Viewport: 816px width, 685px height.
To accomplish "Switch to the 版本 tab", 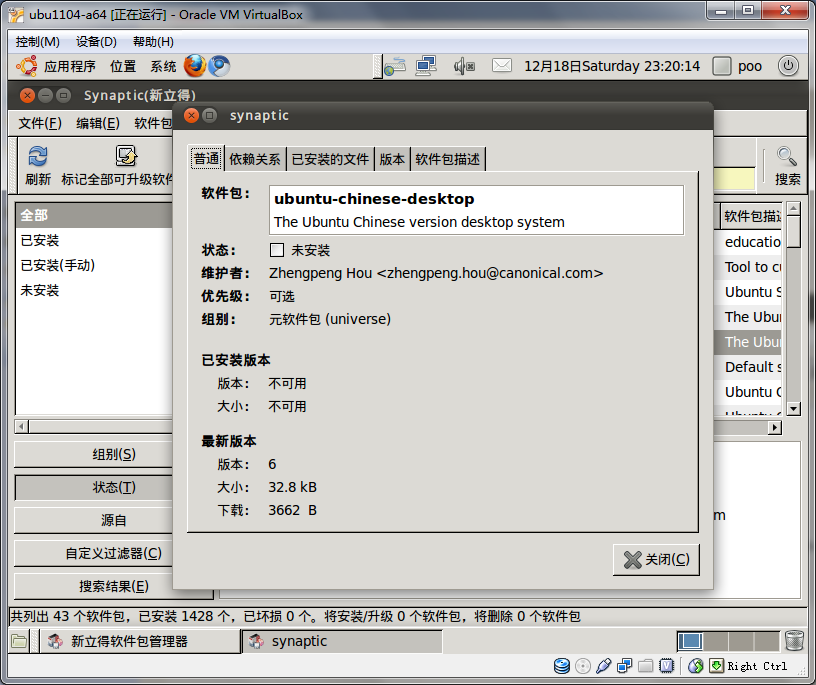I will click(x=392, y=159).
